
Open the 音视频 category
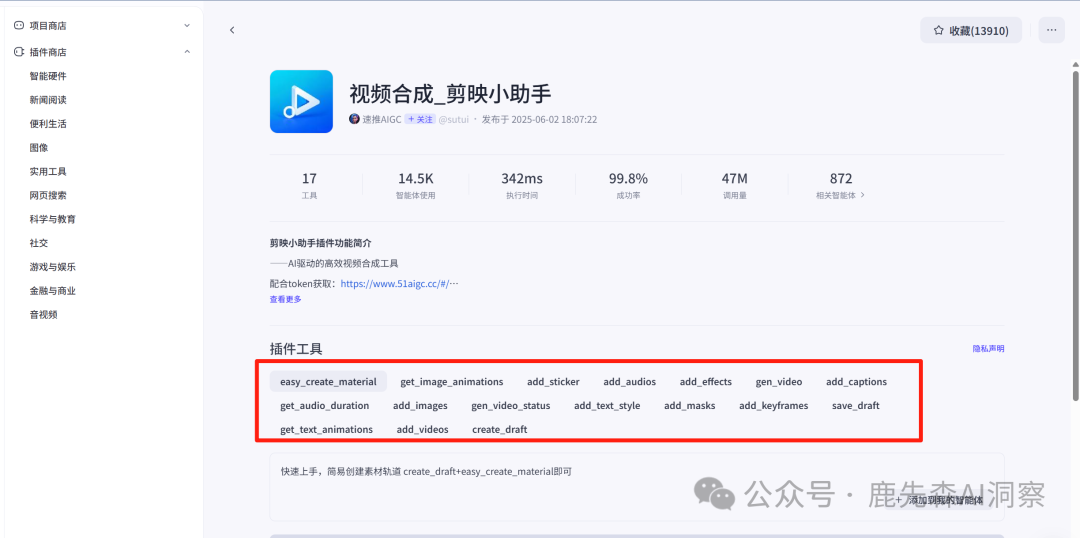click(43, 315)
